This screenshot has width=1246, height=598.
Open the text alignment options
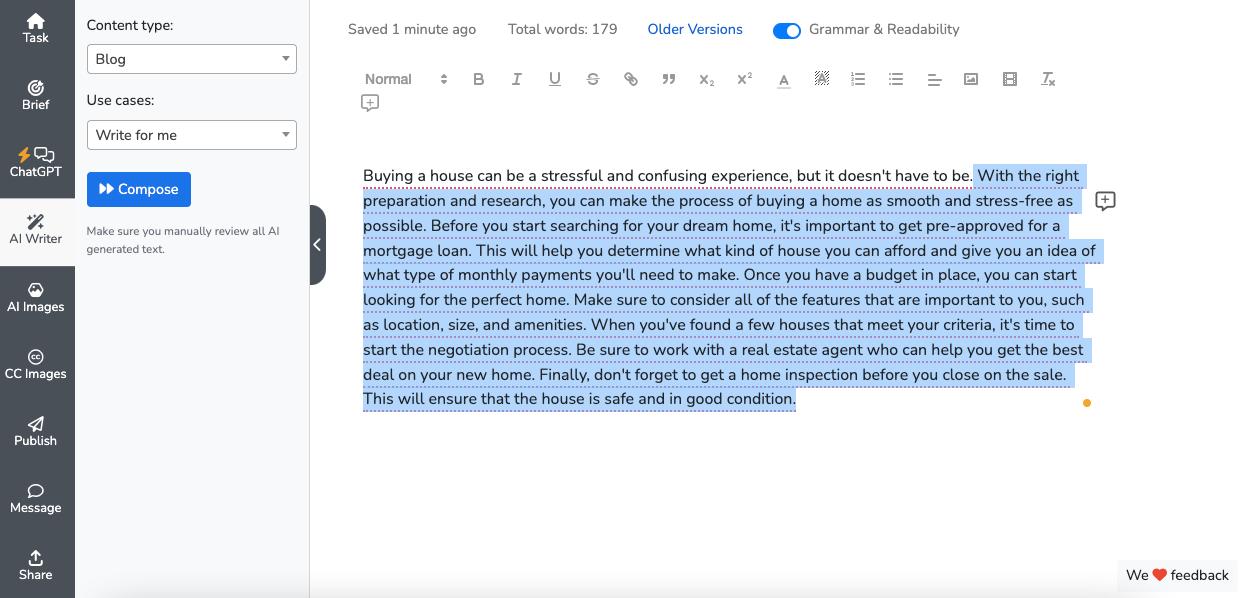pos(934,79)
